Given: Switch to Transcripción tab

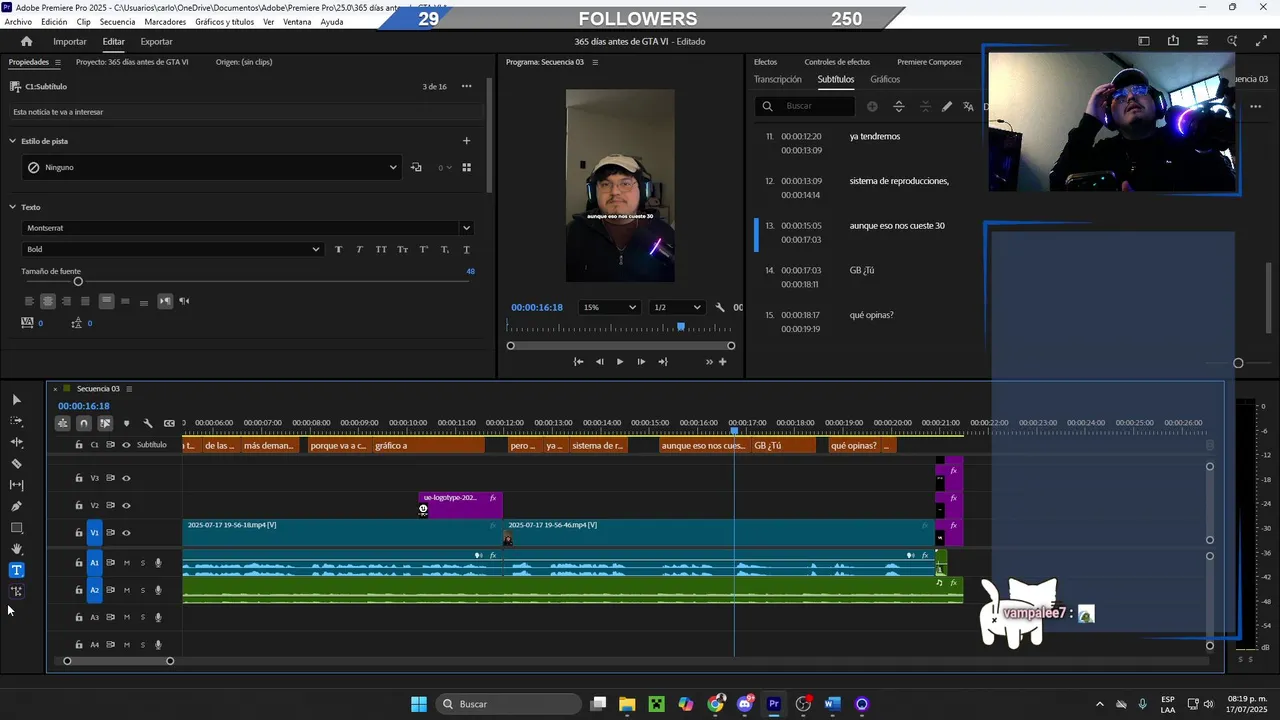Looking at the screenshot, I should click(777, 79).
